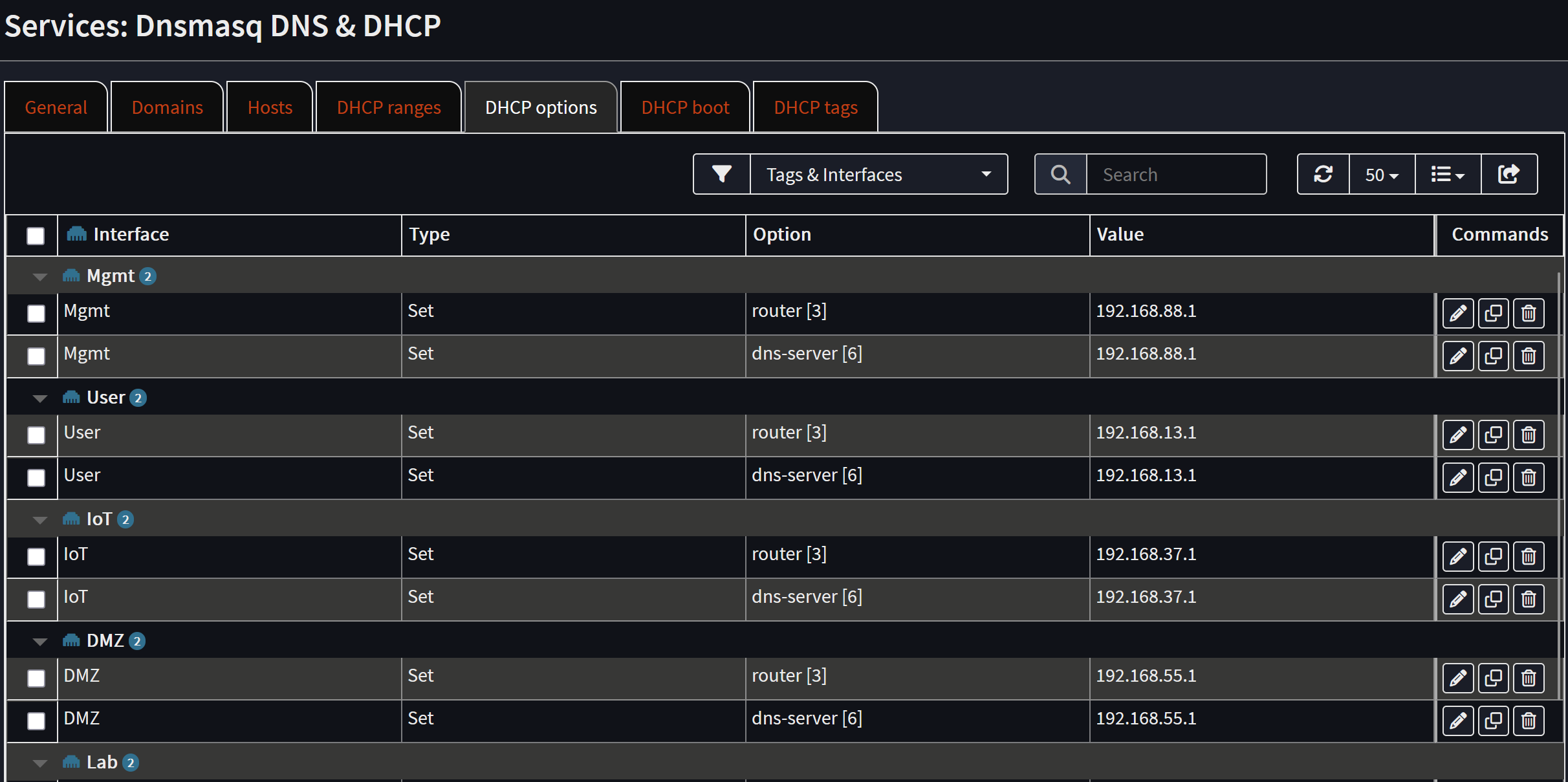Screen dimensions: 1568x782
Task: Delete the User router [3] option
Action: pyautogui.click(x=1529, y=435)
